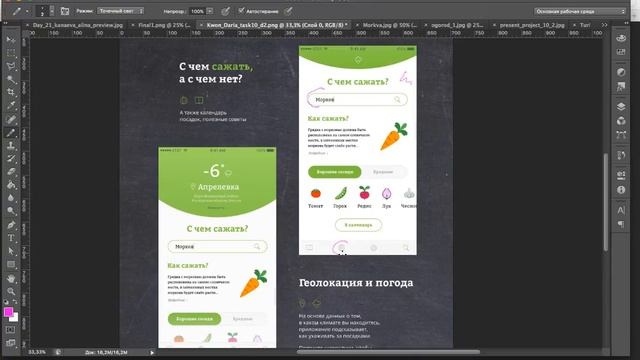Close the Morkva.jpg tab
Screen dimensions: 640x360
tap(357, 25)
